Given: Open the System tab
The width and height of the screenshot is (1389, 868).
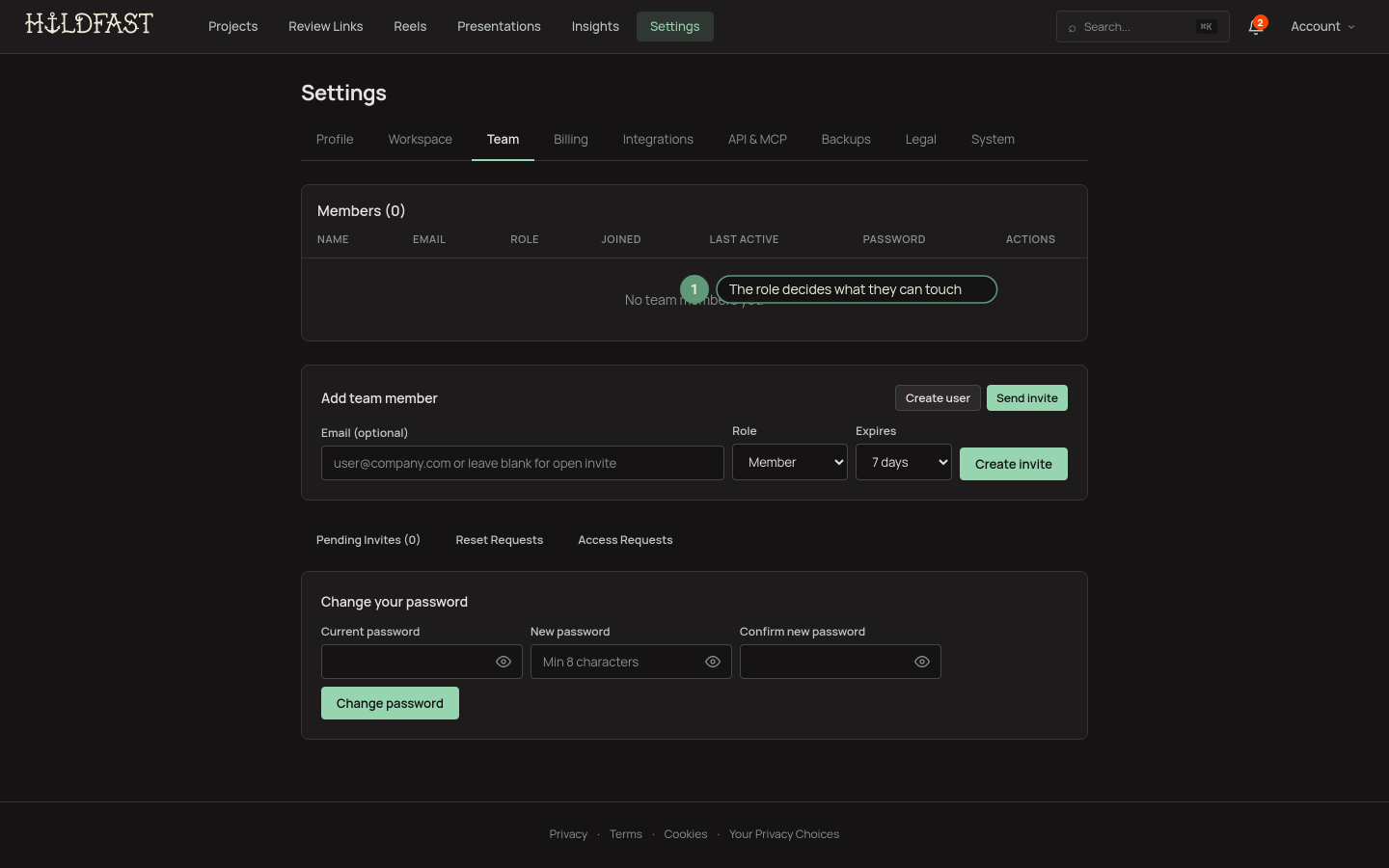Looking at the screenshot, I should coord(993,140).
